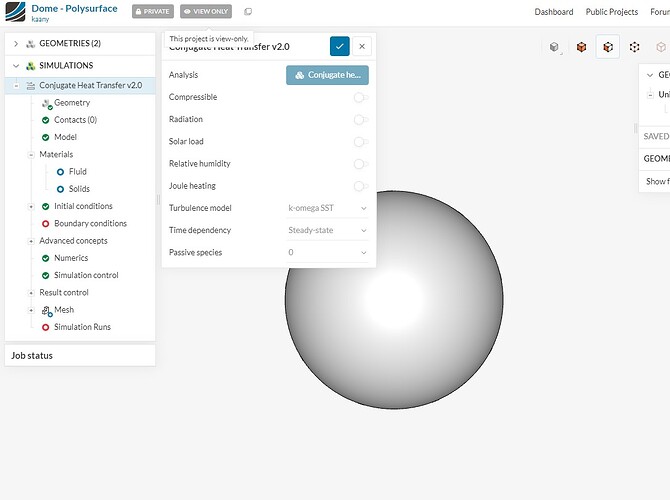670x500 pixels.
Task: Open the Passive species dropdown
Action: pyautogui.click(x=327, y=253)
